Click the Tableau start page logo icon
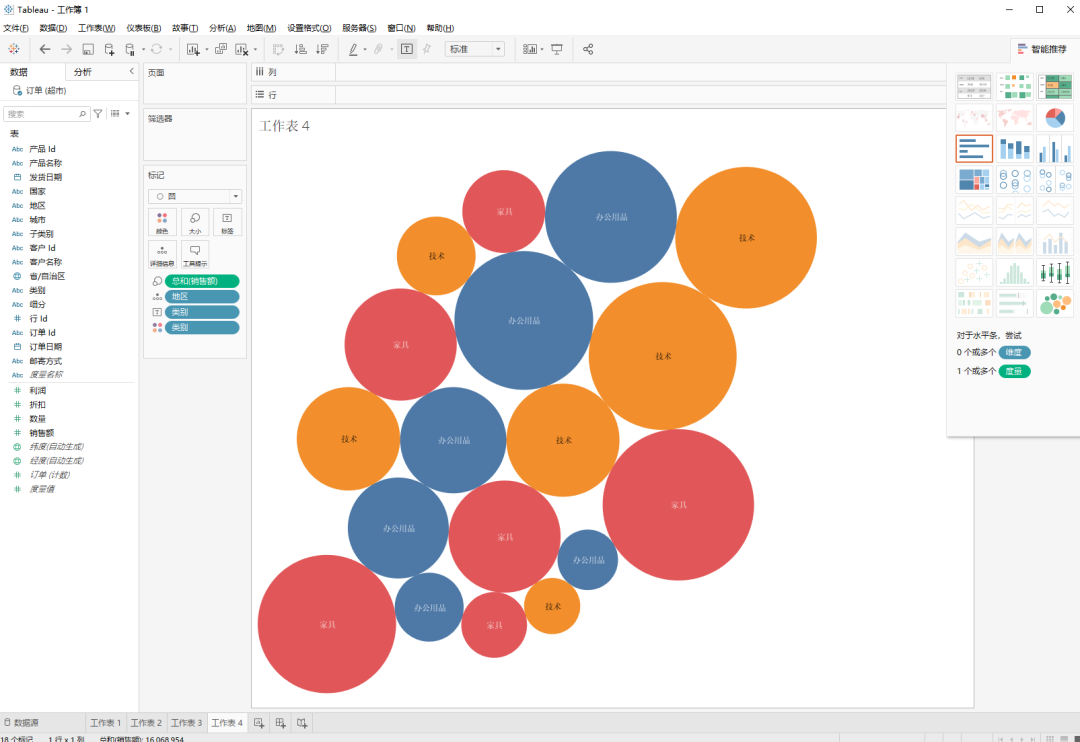This screenshot has width=1080, height=742. pos(14,49)
